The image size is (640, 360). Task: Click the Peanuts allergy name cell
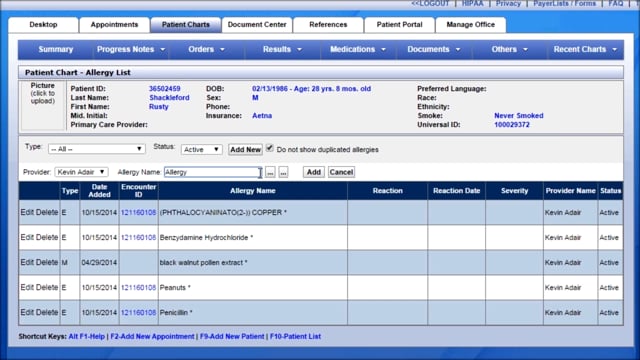pyautogui.click(x=253, y=288)
